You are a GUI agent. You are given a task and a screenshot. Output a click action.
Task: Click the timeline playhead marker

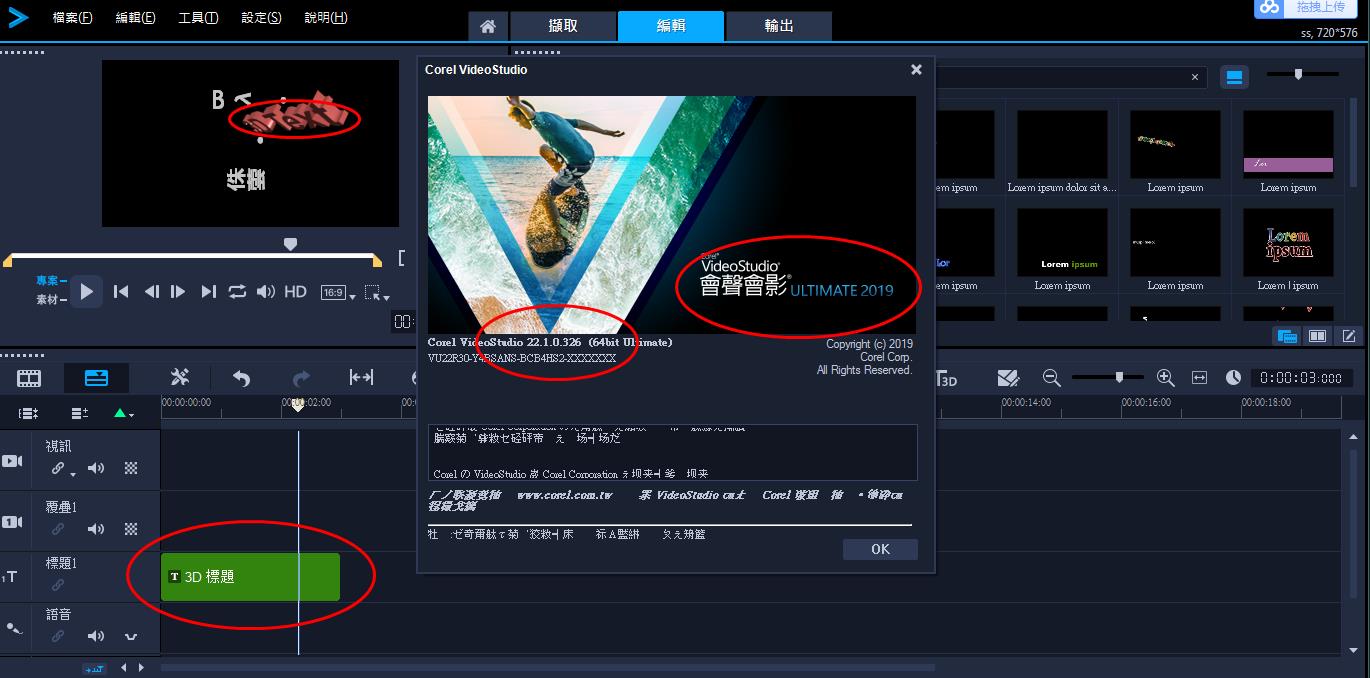point(297,404)
